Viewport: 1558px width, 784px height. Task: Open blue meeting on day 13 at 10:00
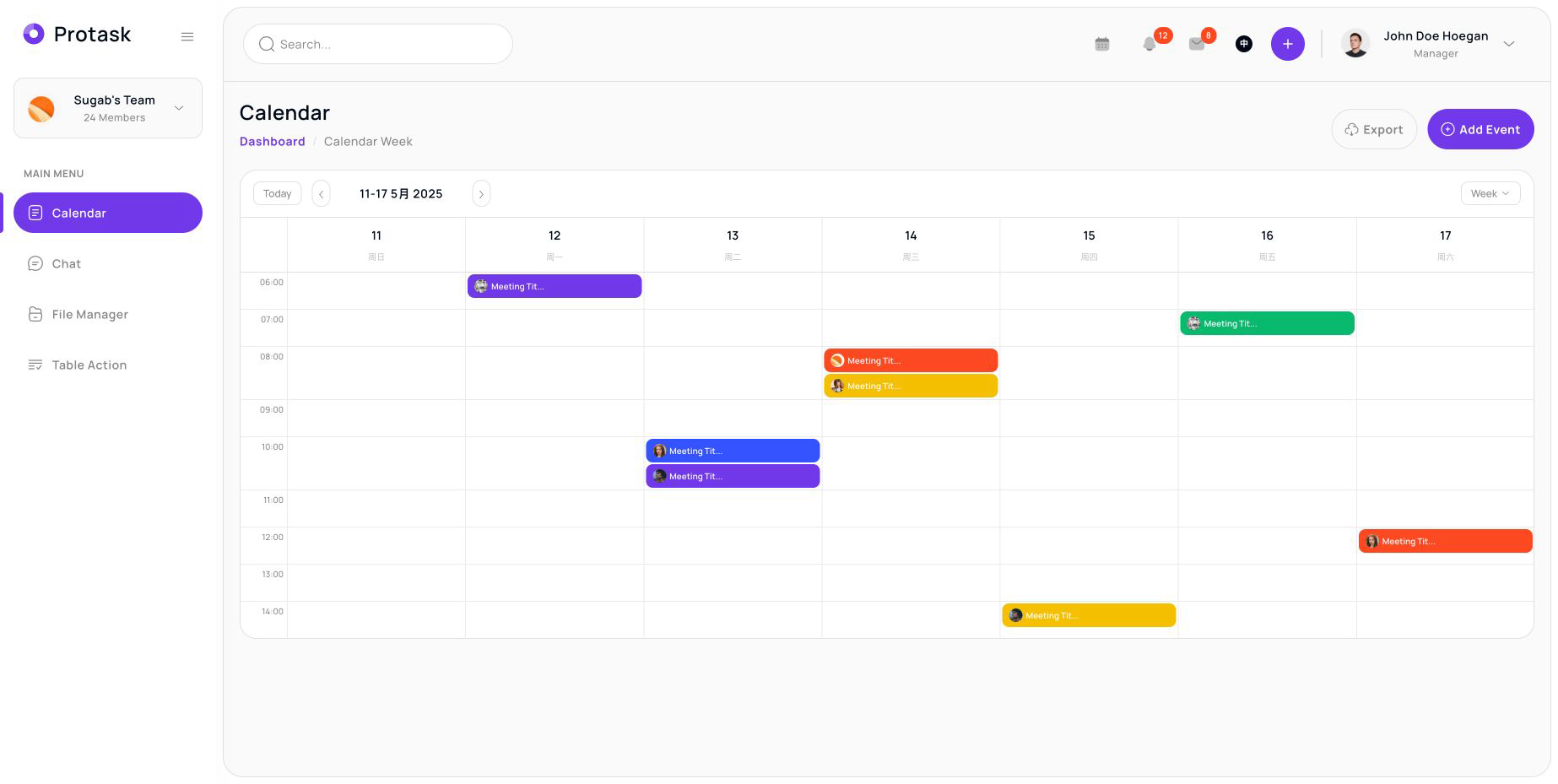[x=733, y=451]
